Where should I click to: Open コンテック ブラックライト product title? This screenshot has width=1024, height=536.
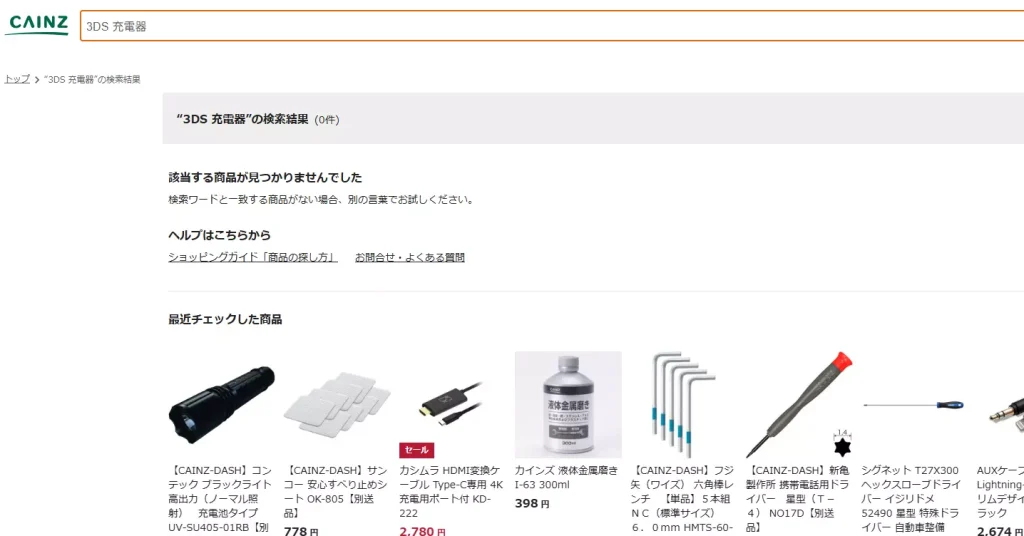[220, 499]
